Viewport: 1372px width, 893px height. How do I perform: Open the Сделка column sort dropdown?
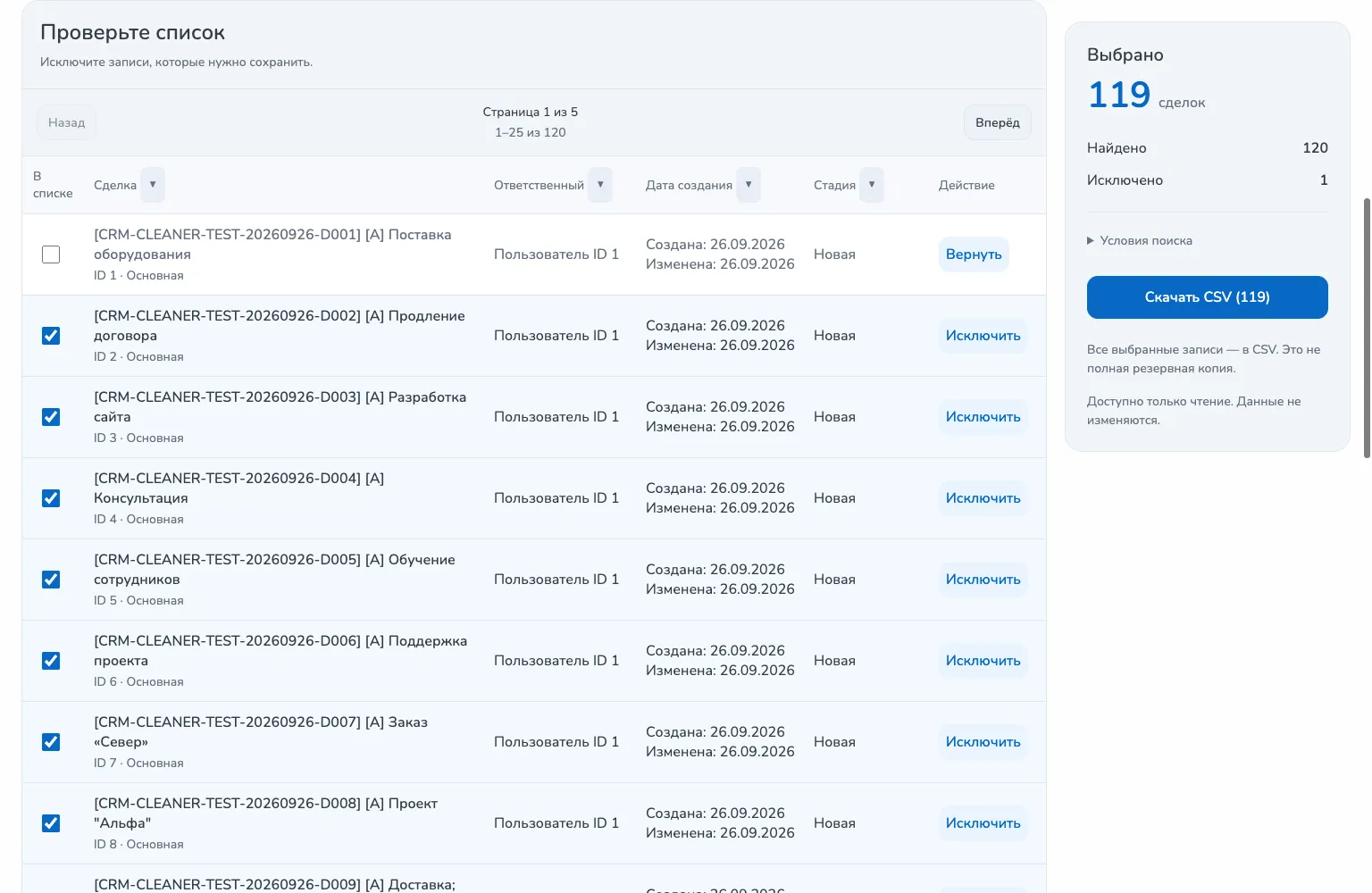click(x=153, y=185)
